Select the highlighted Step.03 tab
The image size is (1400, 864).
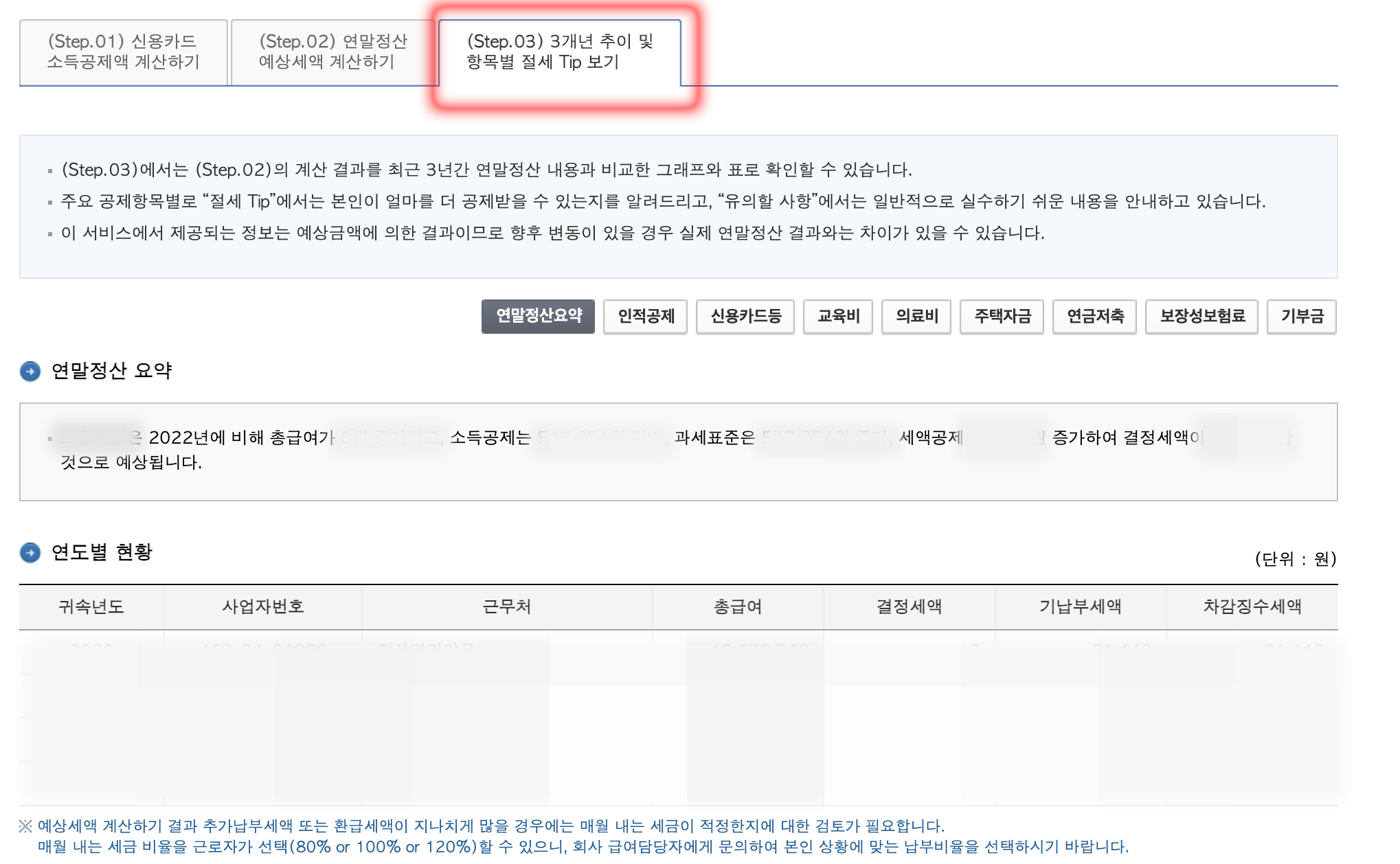point(559,49)
